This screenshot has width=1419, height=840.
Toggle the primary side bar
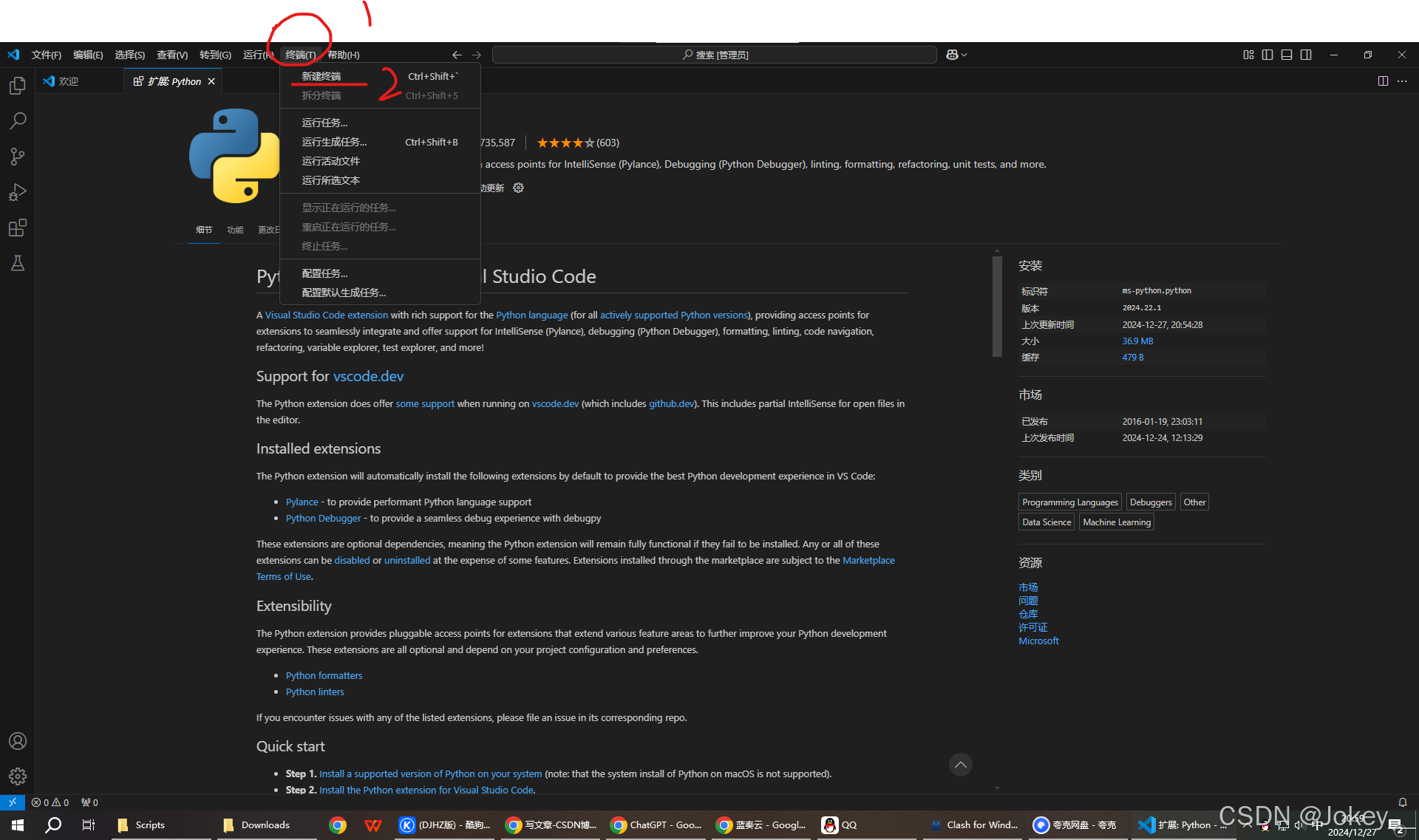tap(1267, 55)
